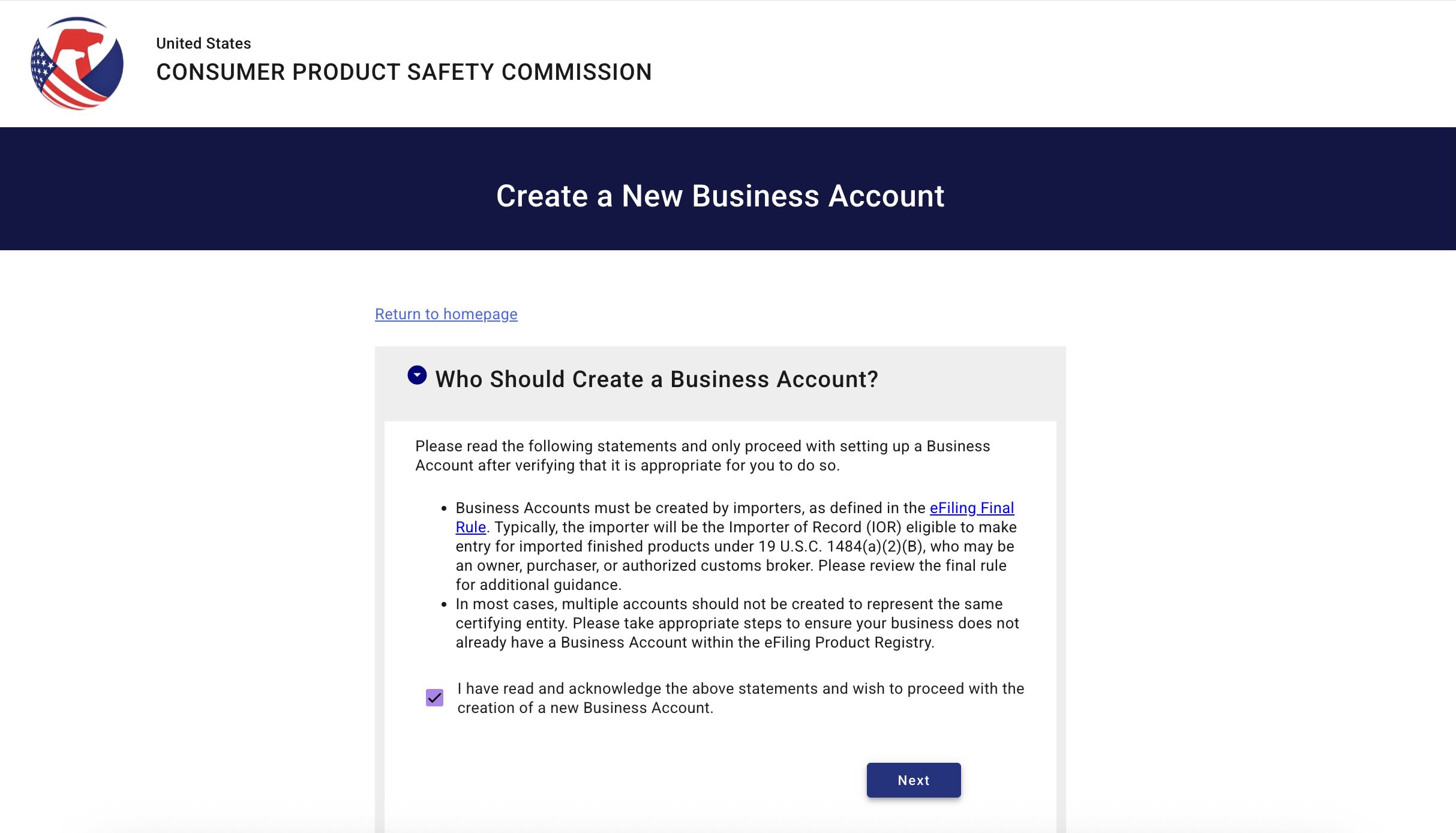Click the 'Please review the final rule' sentence
This screenshot has width=1456, height=833.
pos(912,565)
